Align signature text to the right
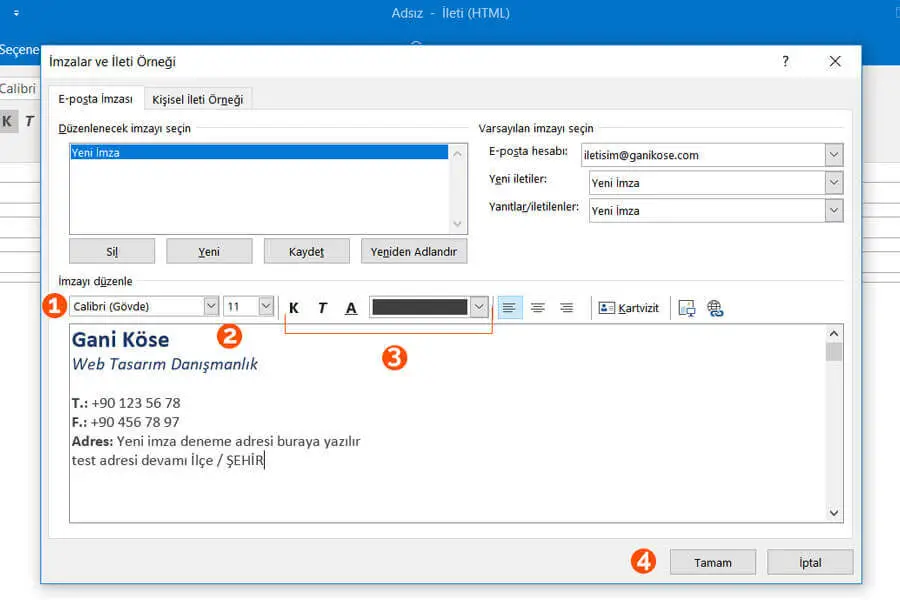900x600 pixels. pyautogui.click(x=567, y=308)
